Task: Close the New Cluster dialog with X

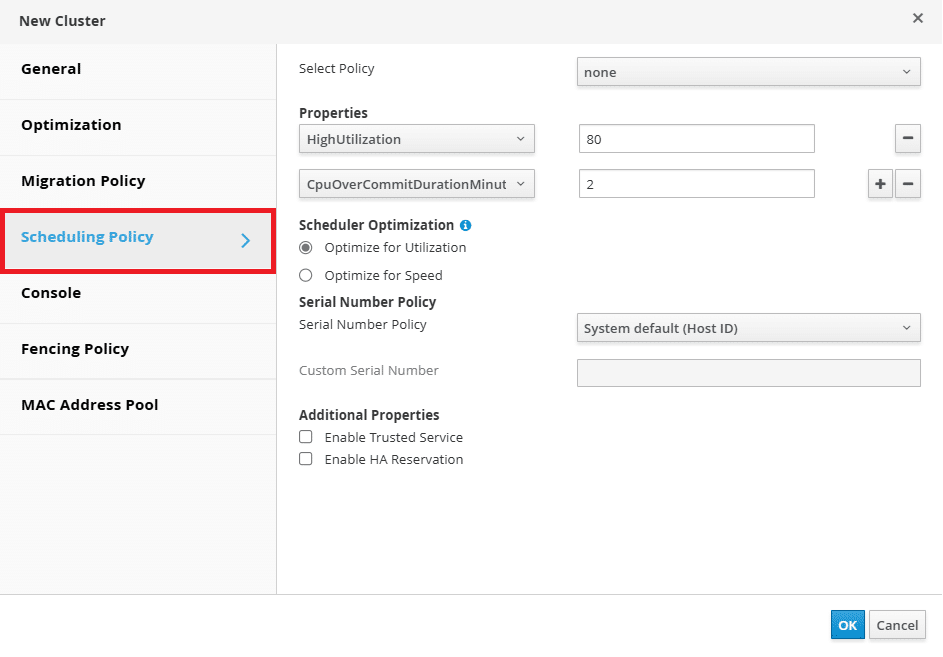Action: point(918,18)
